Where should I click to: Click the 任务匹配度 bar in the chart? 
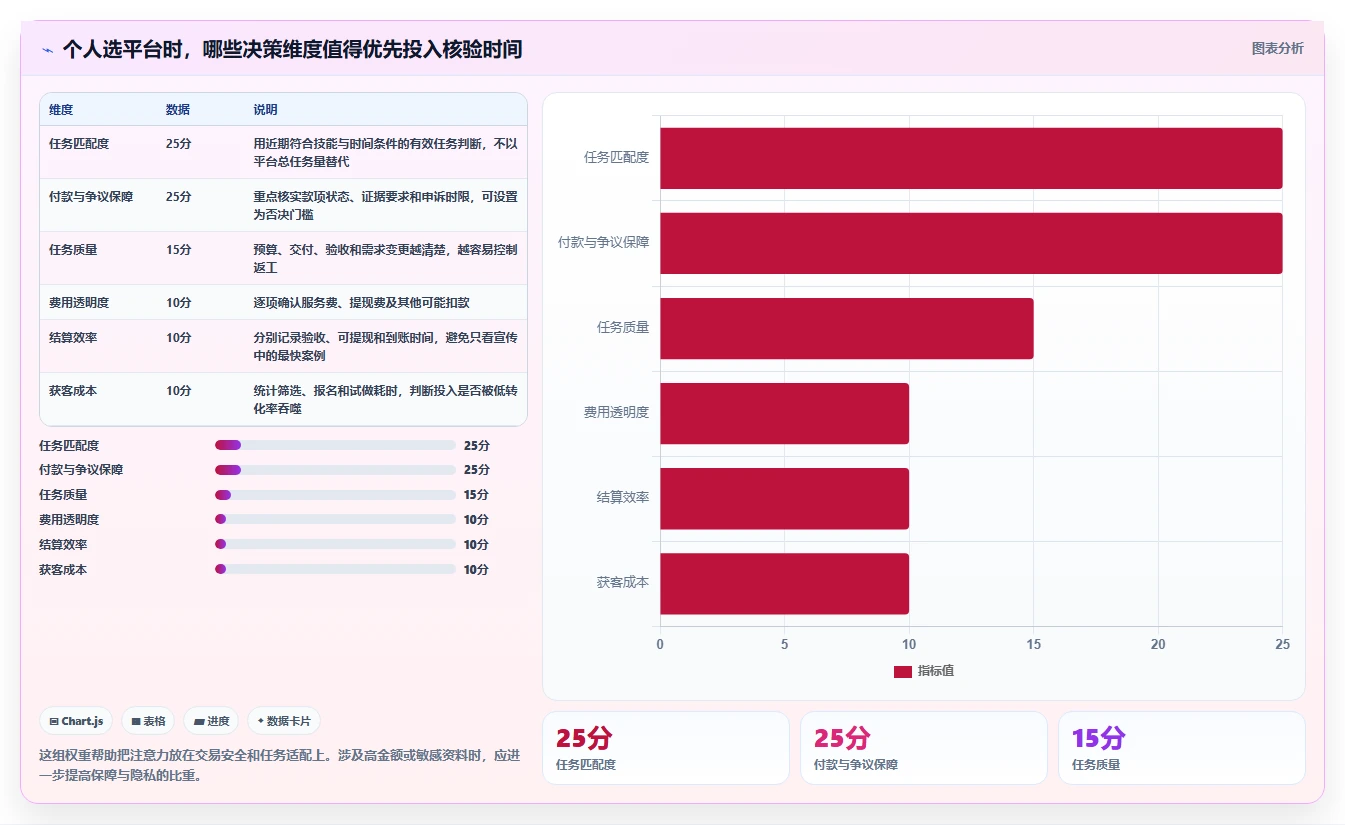click(971, 158)
